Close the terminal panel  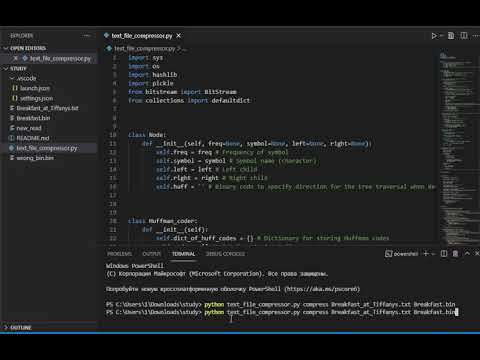tap(477, 254)
